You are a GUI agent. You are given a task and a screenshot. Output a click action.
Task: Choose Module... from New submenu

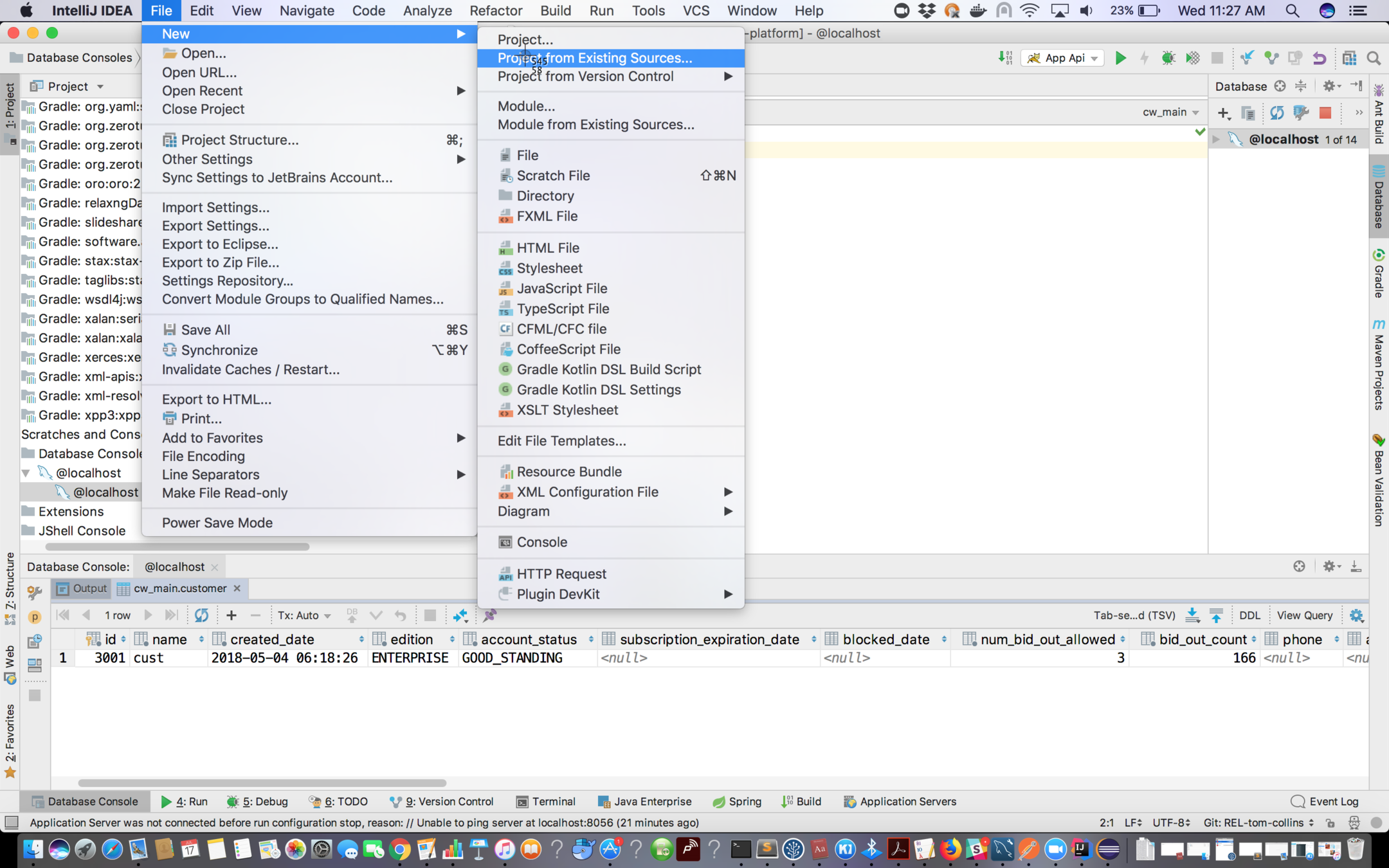(610, 106)
